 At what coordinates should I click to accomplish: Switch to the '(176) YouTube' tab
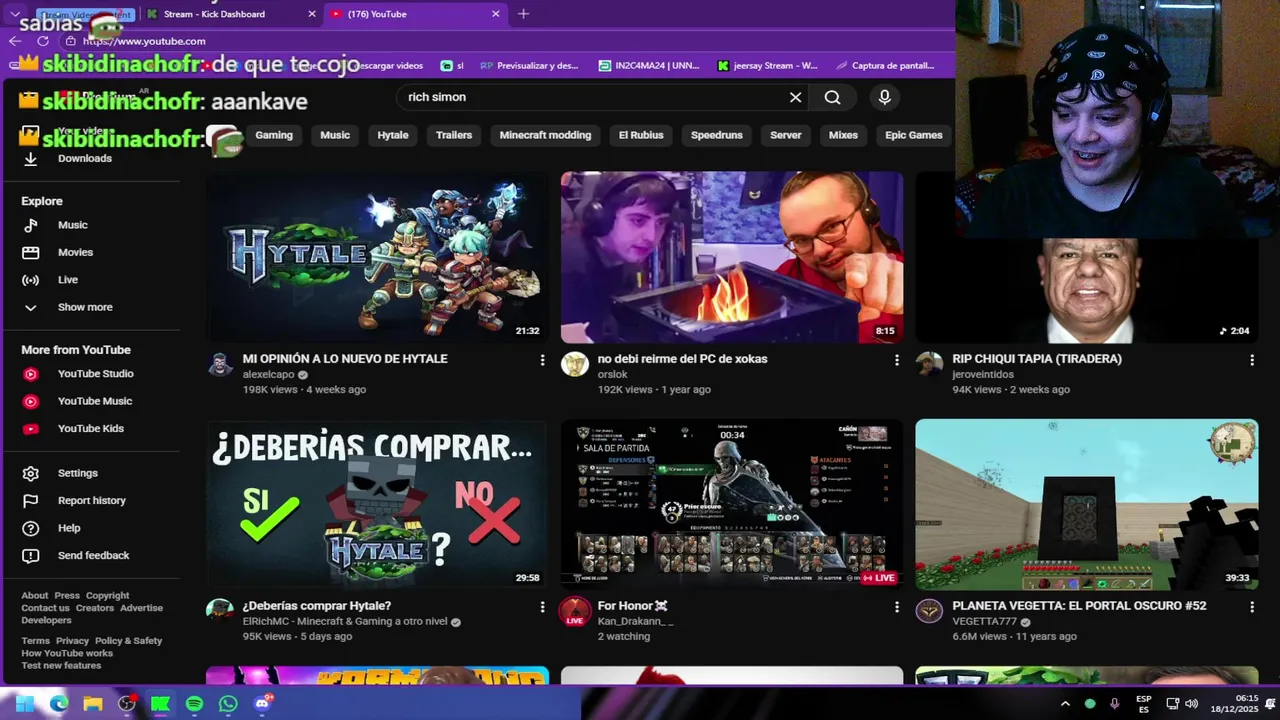point(415,14)
